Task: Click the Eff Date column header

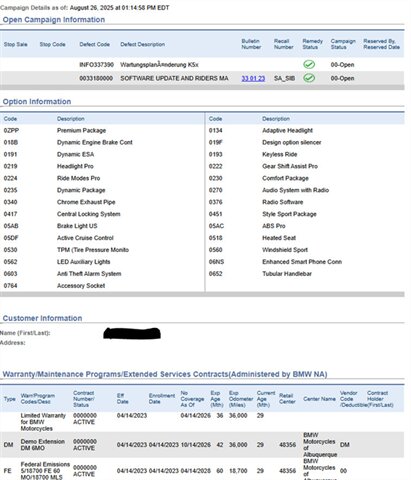Action: (x=122, y=399)
